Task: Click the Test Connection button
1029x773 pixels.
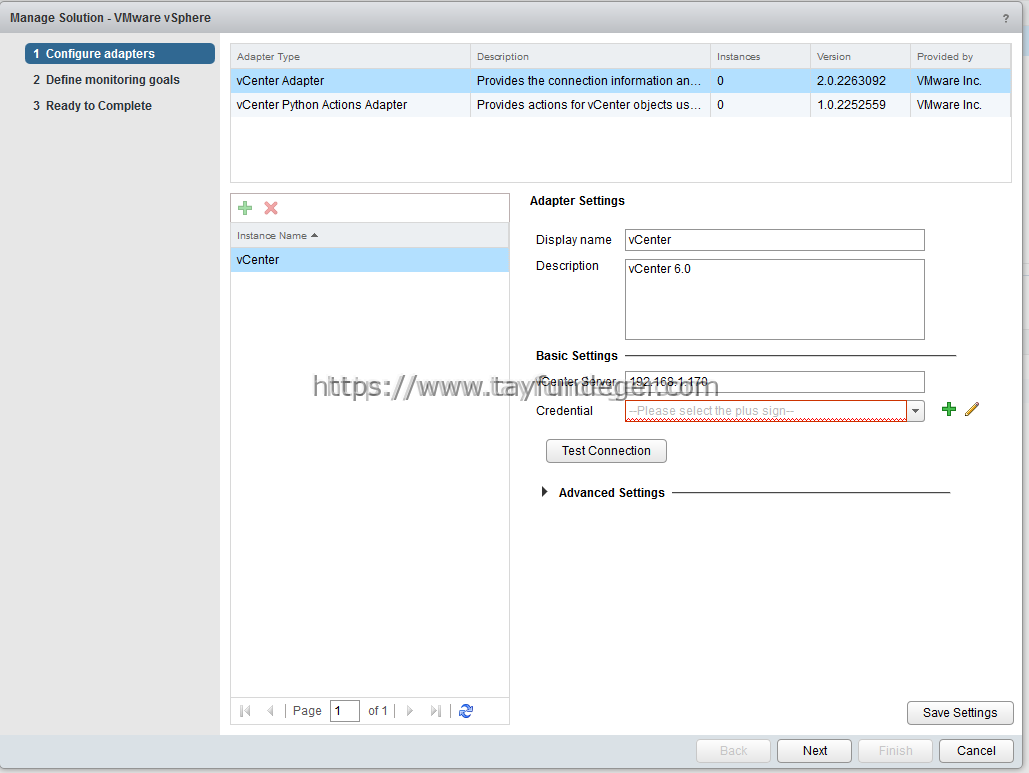Action: click(606, 451)
